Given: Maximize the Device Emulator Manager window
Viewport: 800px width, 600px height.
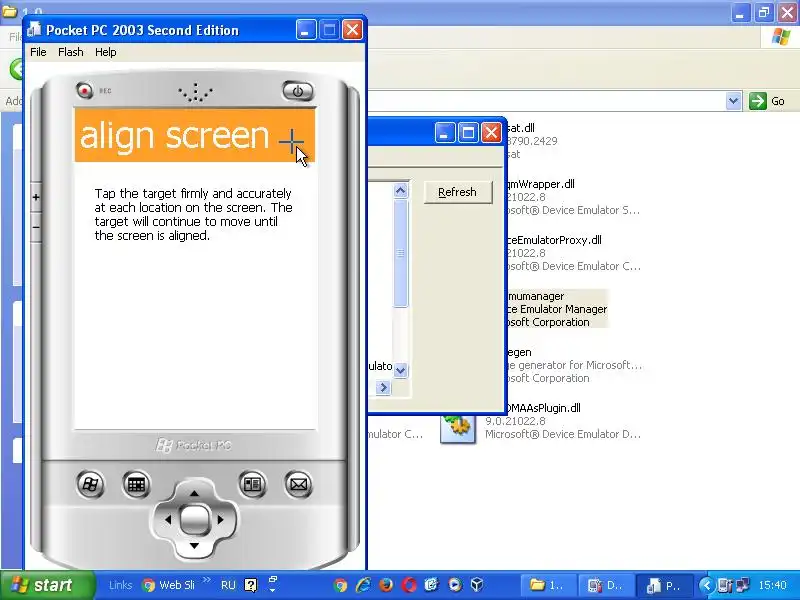Looking at the screenshot, I should pos(468,133).
